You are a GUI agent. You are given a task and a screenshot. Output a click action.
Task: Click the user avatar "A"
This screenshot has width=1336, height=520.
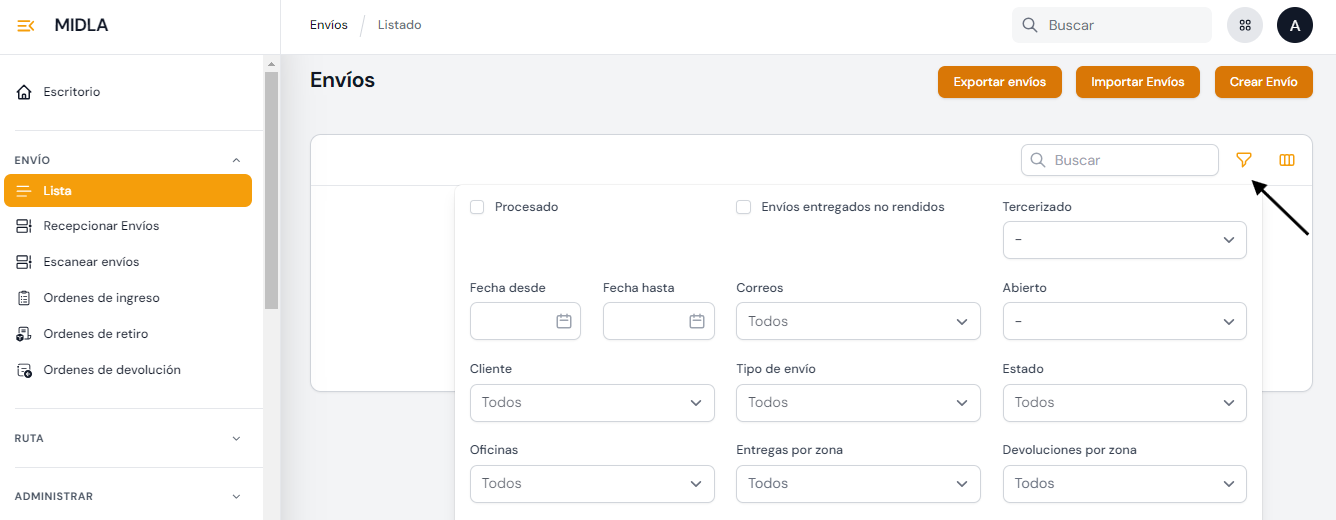tap(1295, 26)
